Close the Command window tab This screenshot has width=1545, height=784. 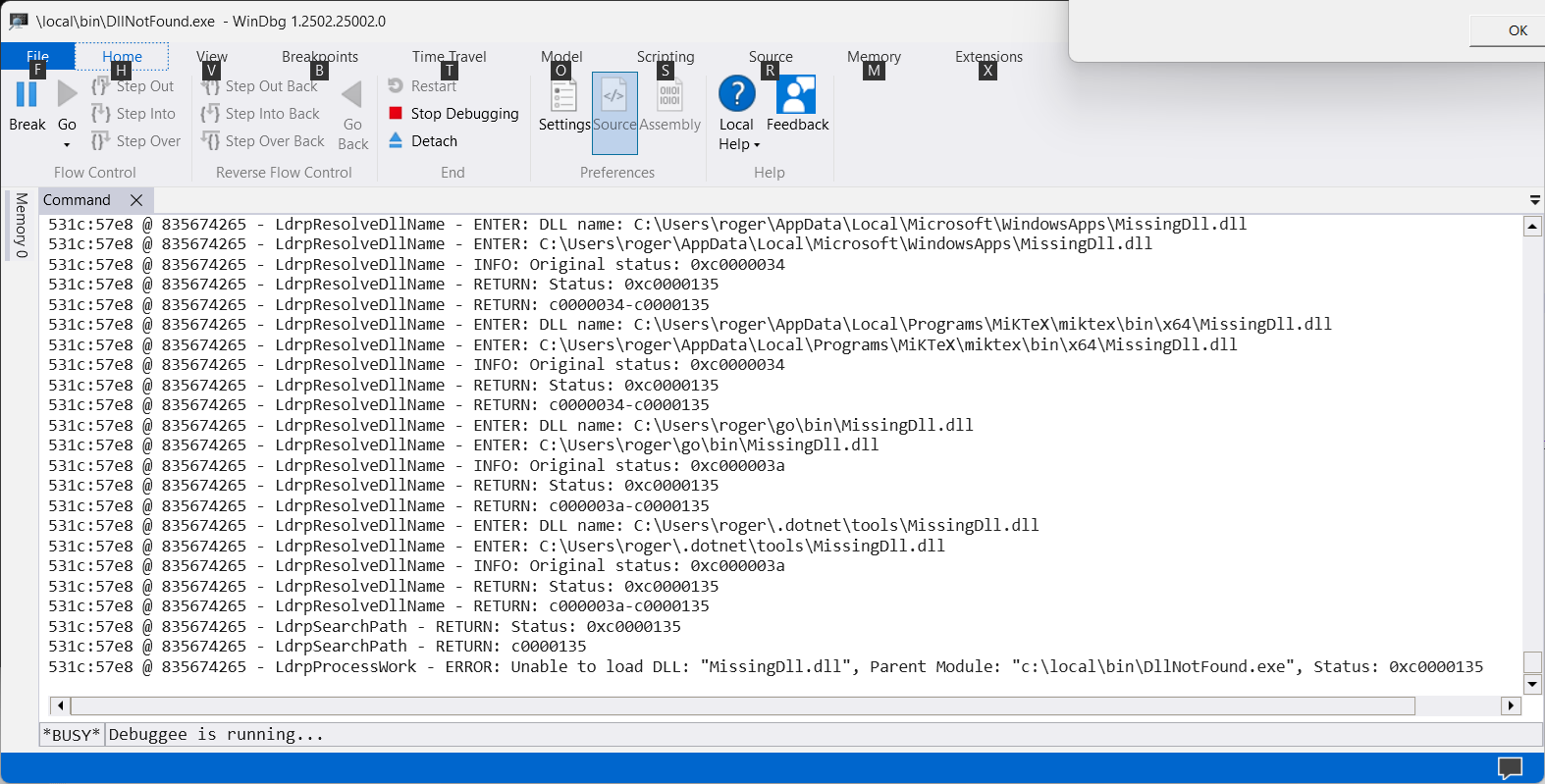[136, 200]
